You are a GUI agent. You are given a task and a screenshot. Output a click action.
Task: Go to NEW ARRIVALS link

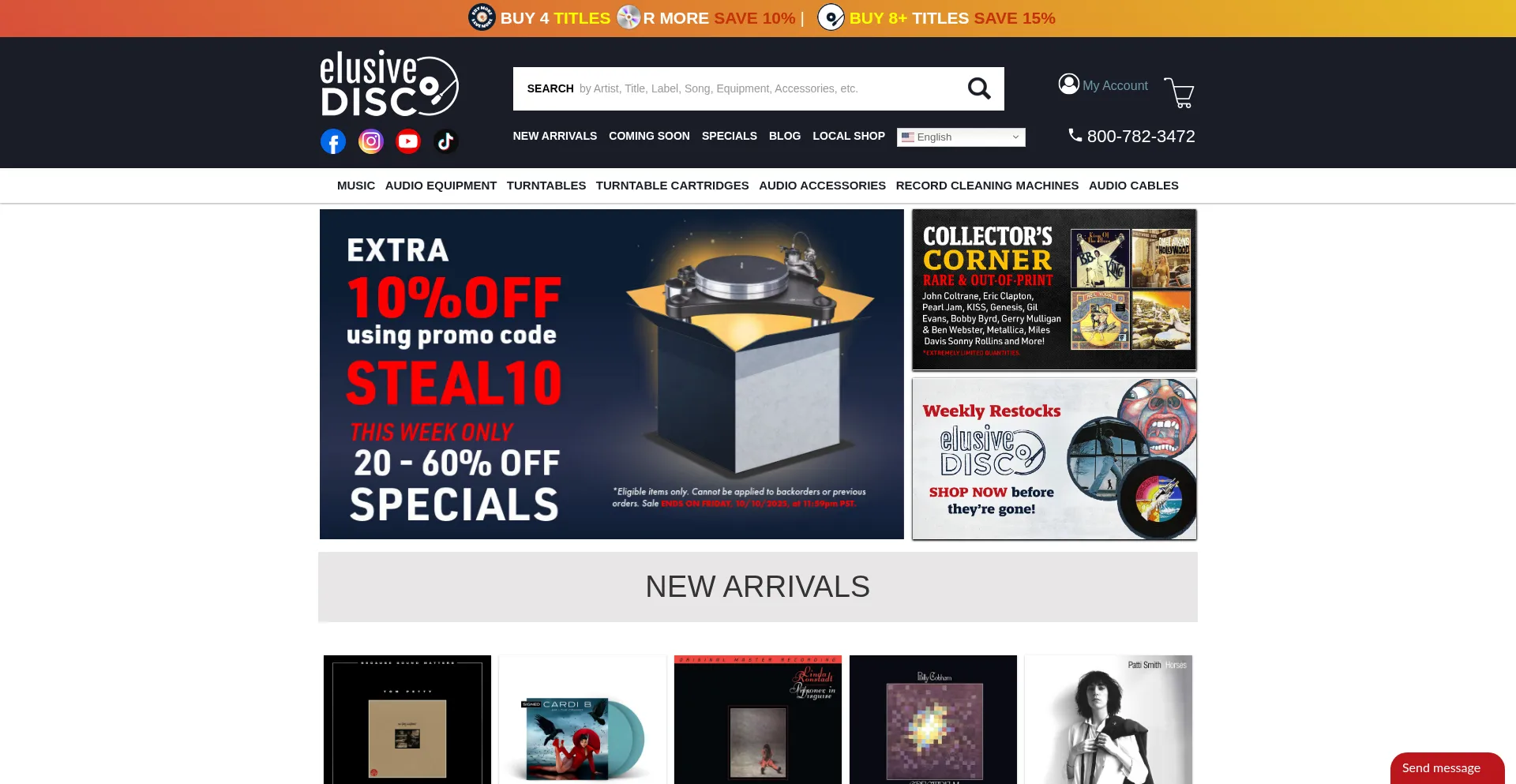[555, 136]
